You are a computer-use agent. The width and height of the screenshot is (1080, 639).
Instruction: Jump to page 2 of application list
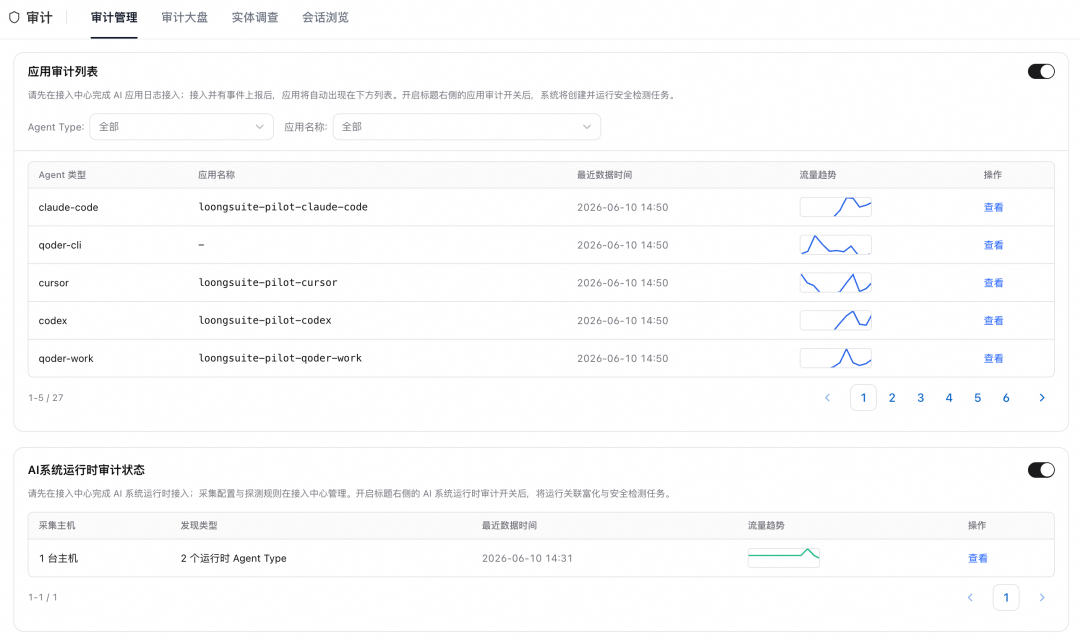pyautogui.click(x=892, y=398)
